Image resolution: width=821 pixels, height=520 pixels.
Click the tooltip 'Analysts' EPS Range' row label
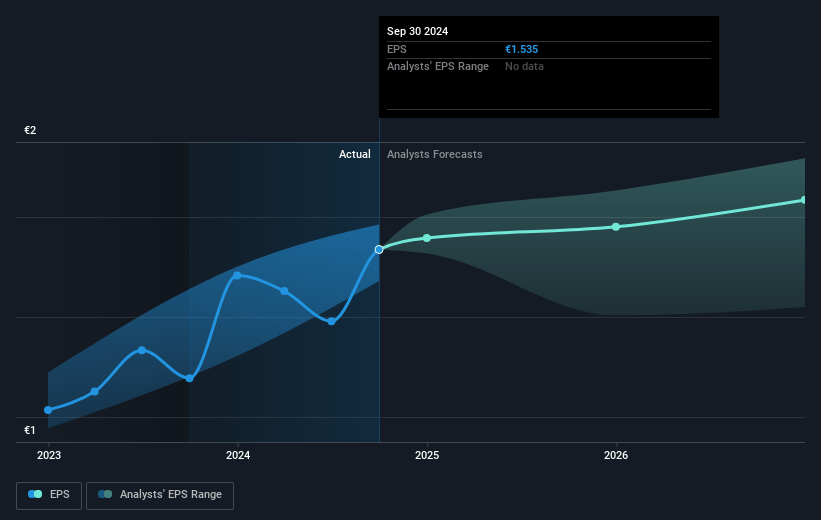coord(438,67)
